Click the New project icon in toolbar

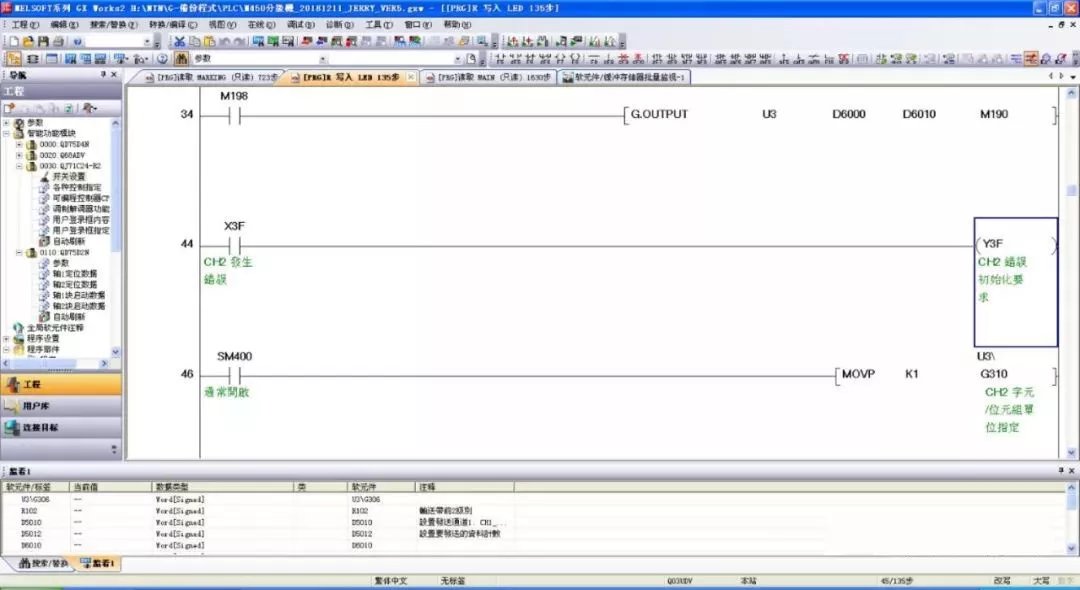[12, 41]
